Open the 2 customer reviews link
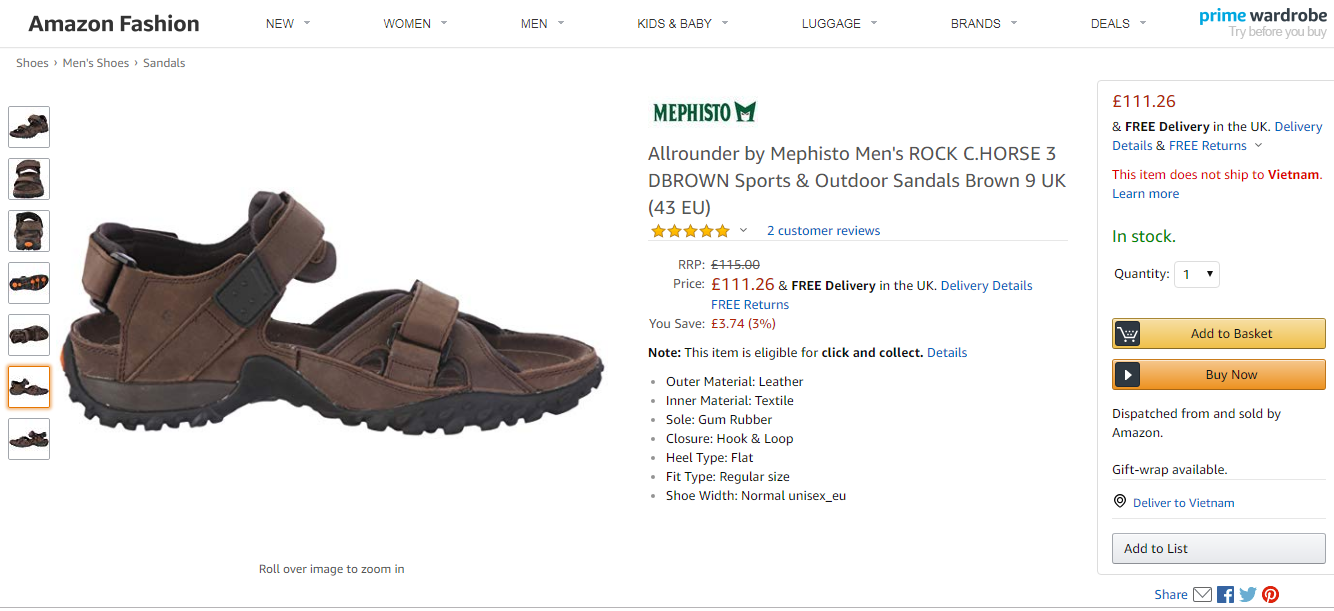1334x611 pixels. pos(823,231)
